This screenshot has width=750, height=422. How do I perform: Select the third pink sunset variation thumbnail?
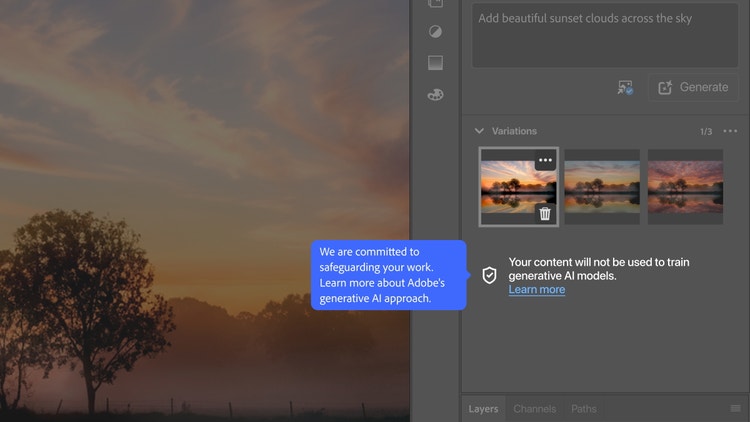[685, 187]
